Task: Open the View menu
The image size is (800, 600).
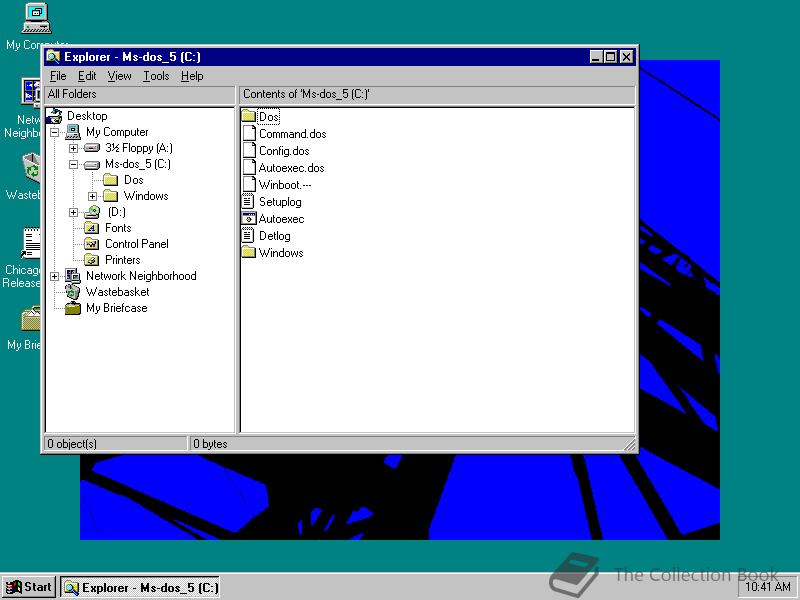Action: [119, 76]
